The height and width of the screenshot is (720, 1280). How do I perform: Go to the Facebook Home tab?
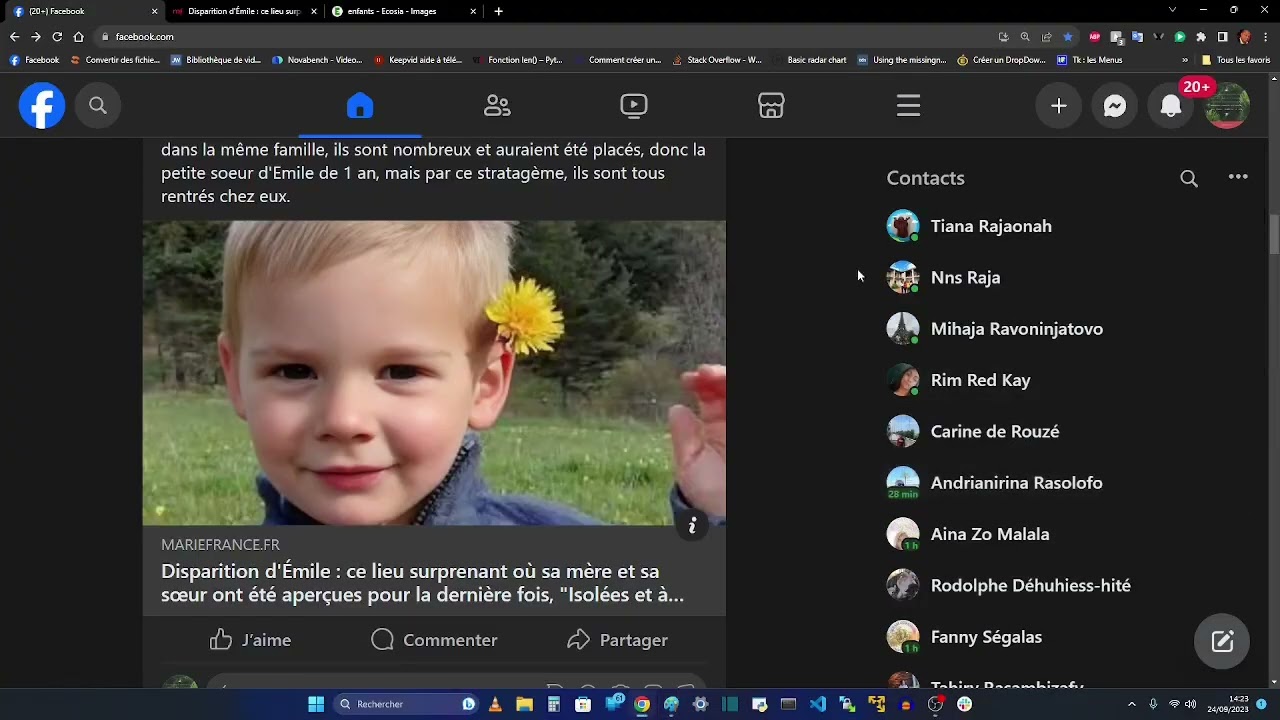[360, 106]
